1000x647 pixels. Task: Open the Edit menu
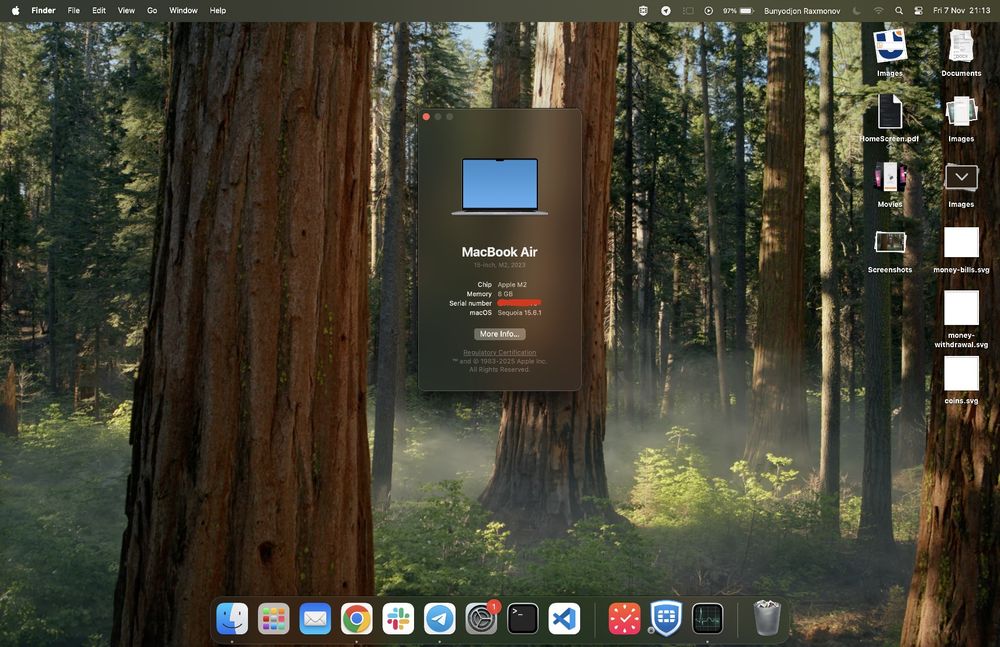[x=99, y=11]
